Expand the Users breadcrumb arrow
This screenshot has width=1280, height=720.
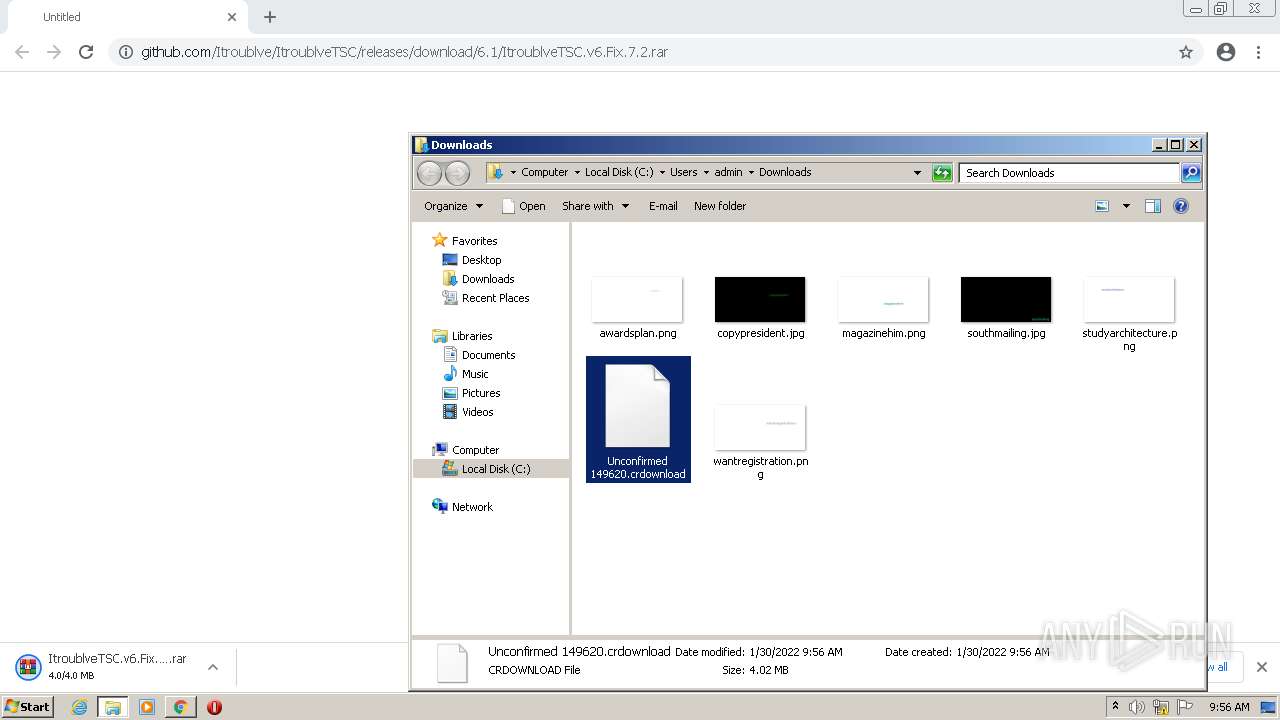tap(706, 173)
